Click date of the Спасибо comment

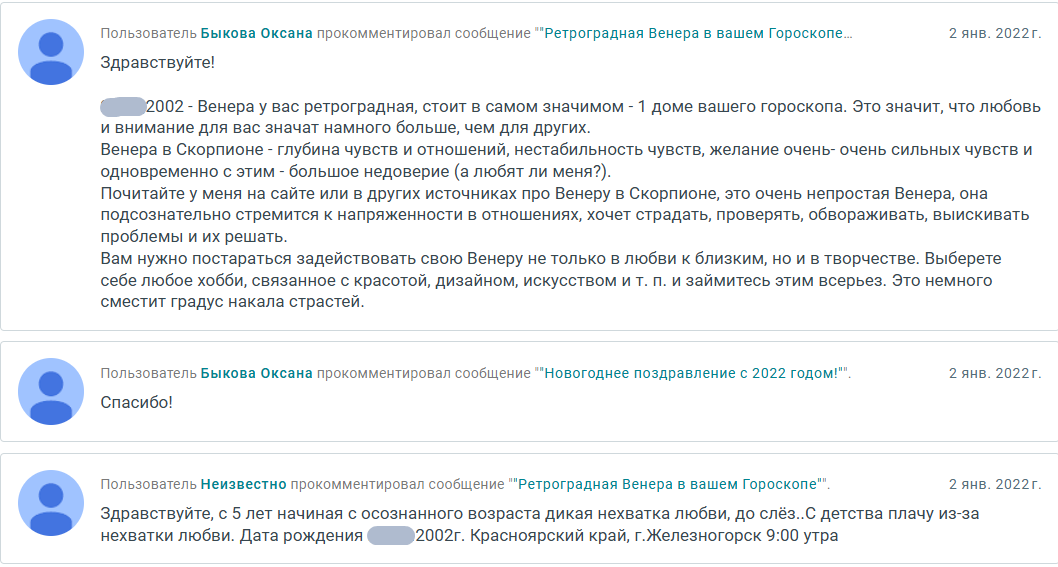click(x=995, y=373)
